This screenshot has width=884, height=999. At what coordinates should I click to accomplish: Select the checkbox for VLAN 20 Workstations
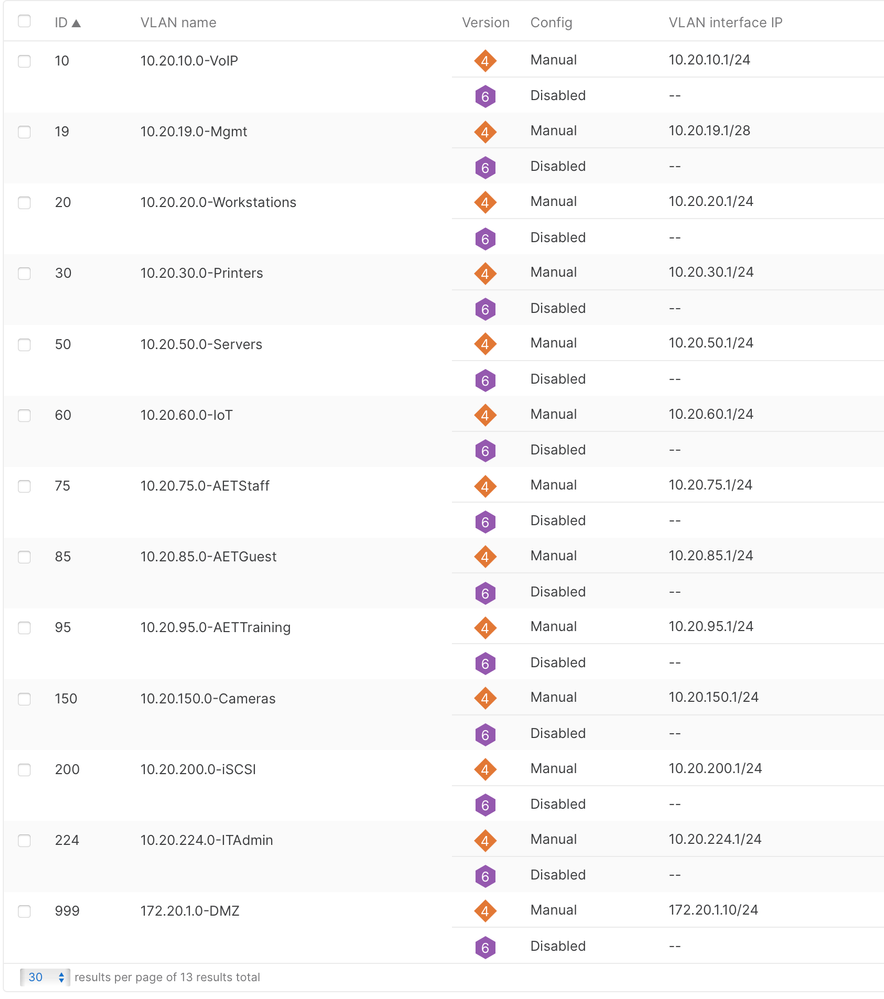25,203
